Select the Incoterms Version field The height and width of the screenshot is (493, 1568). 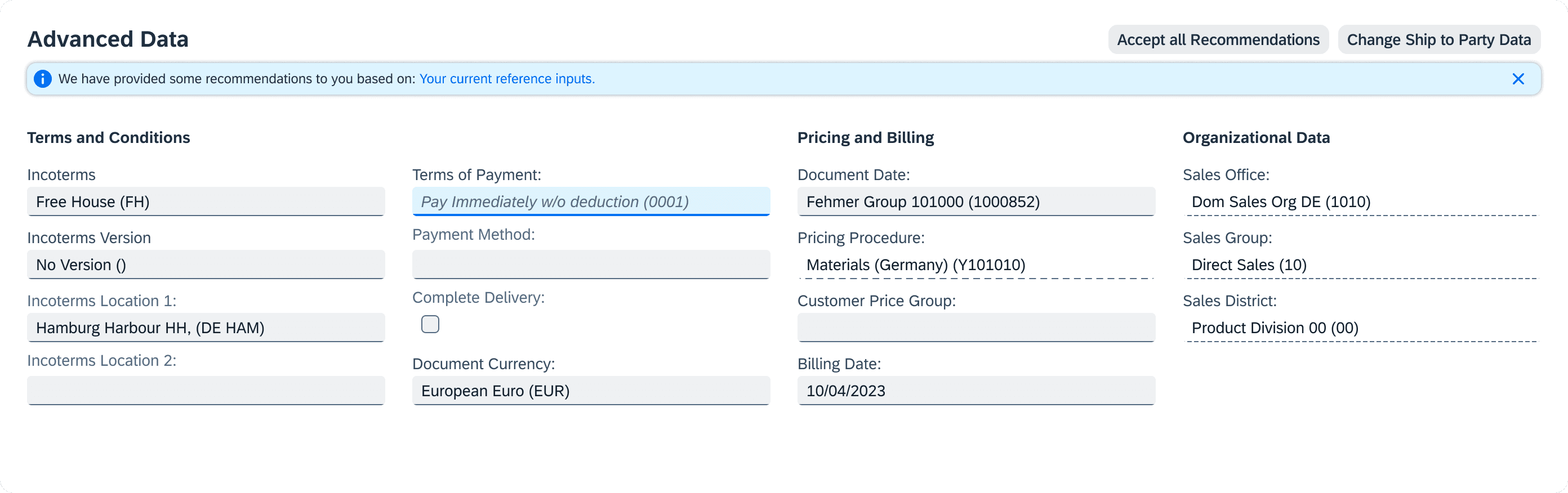click(x=206, y=265)
